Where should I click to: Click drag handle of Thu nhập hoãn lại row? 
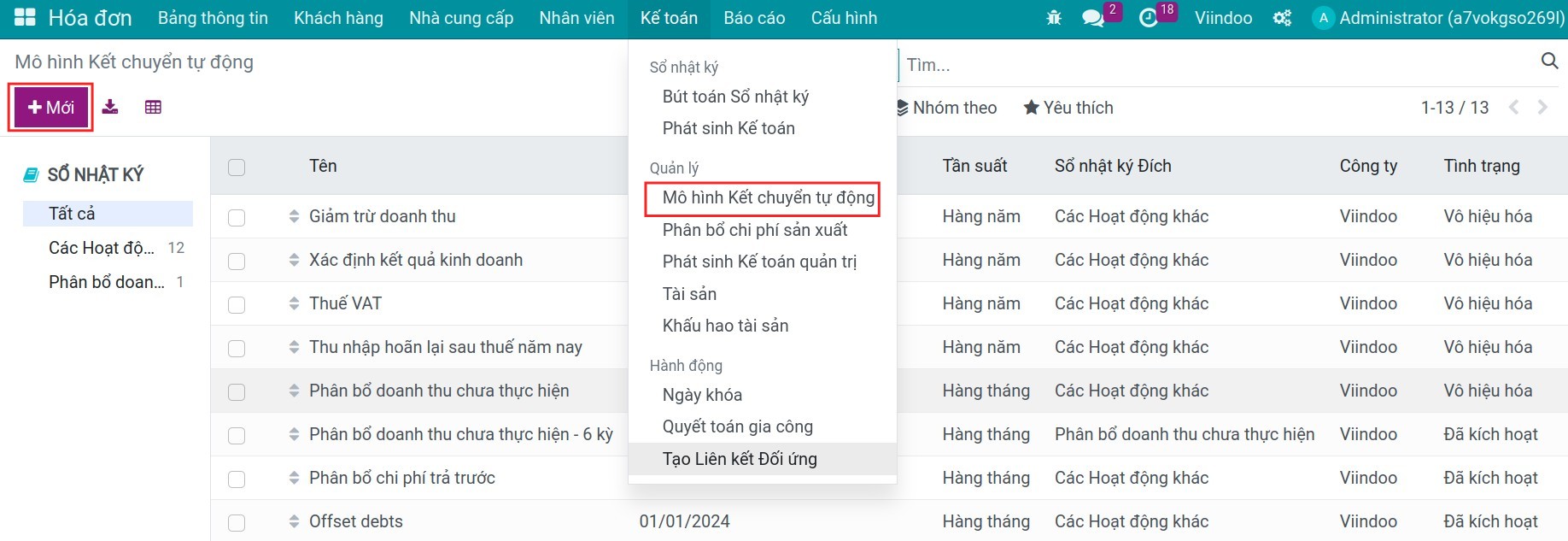(x=294, y=347)
